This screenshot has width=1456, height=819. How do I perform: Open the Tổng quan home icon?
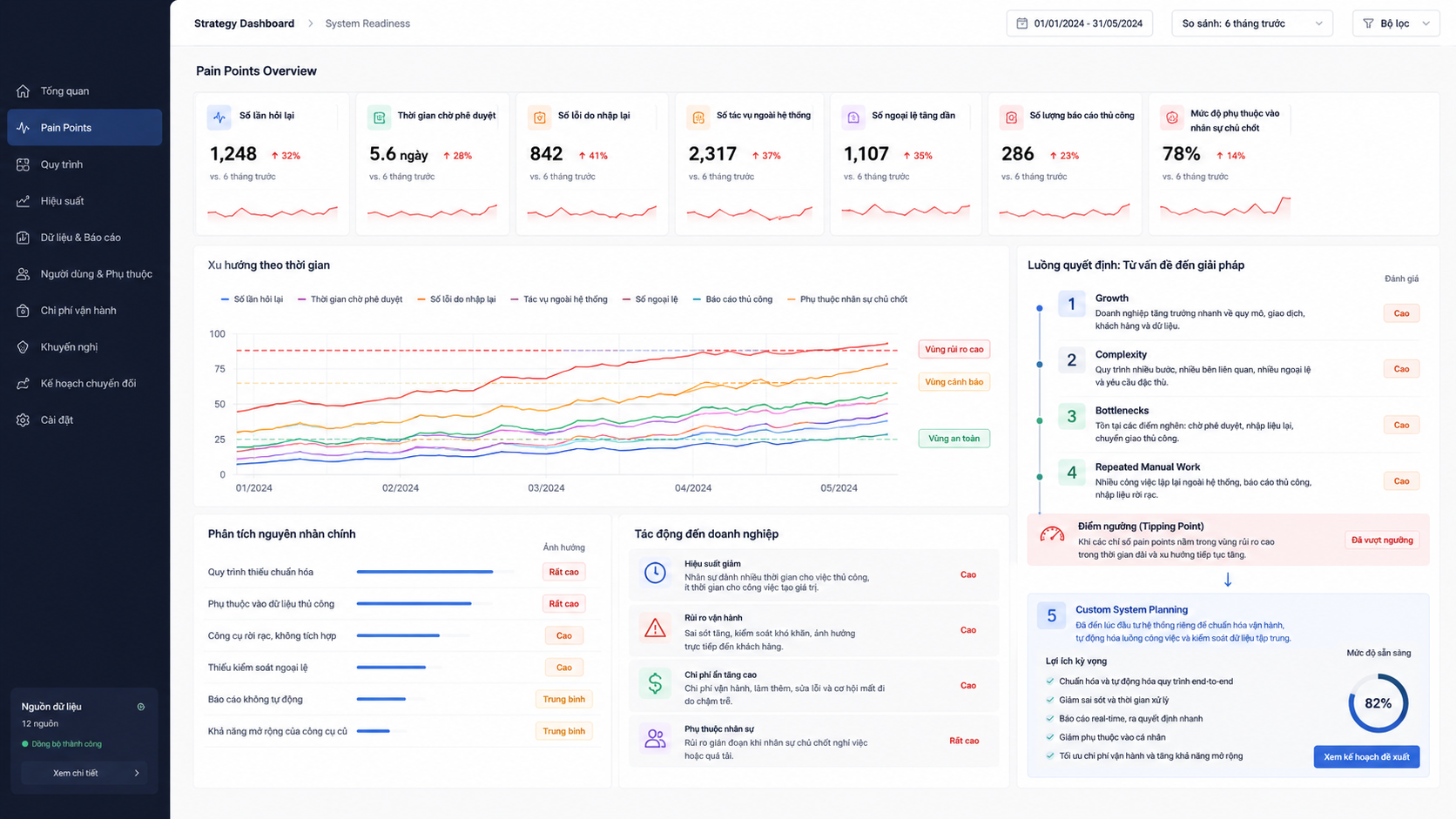[24, 91]
